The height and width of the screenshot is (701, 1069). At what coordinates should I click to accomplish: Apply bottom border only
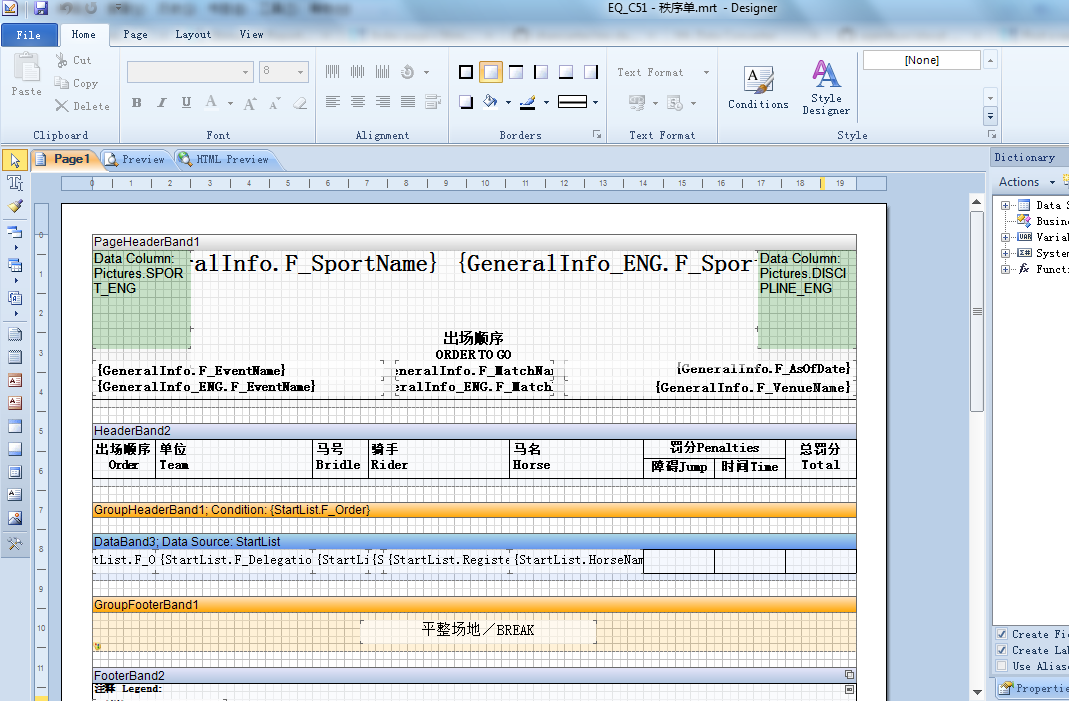566,72
